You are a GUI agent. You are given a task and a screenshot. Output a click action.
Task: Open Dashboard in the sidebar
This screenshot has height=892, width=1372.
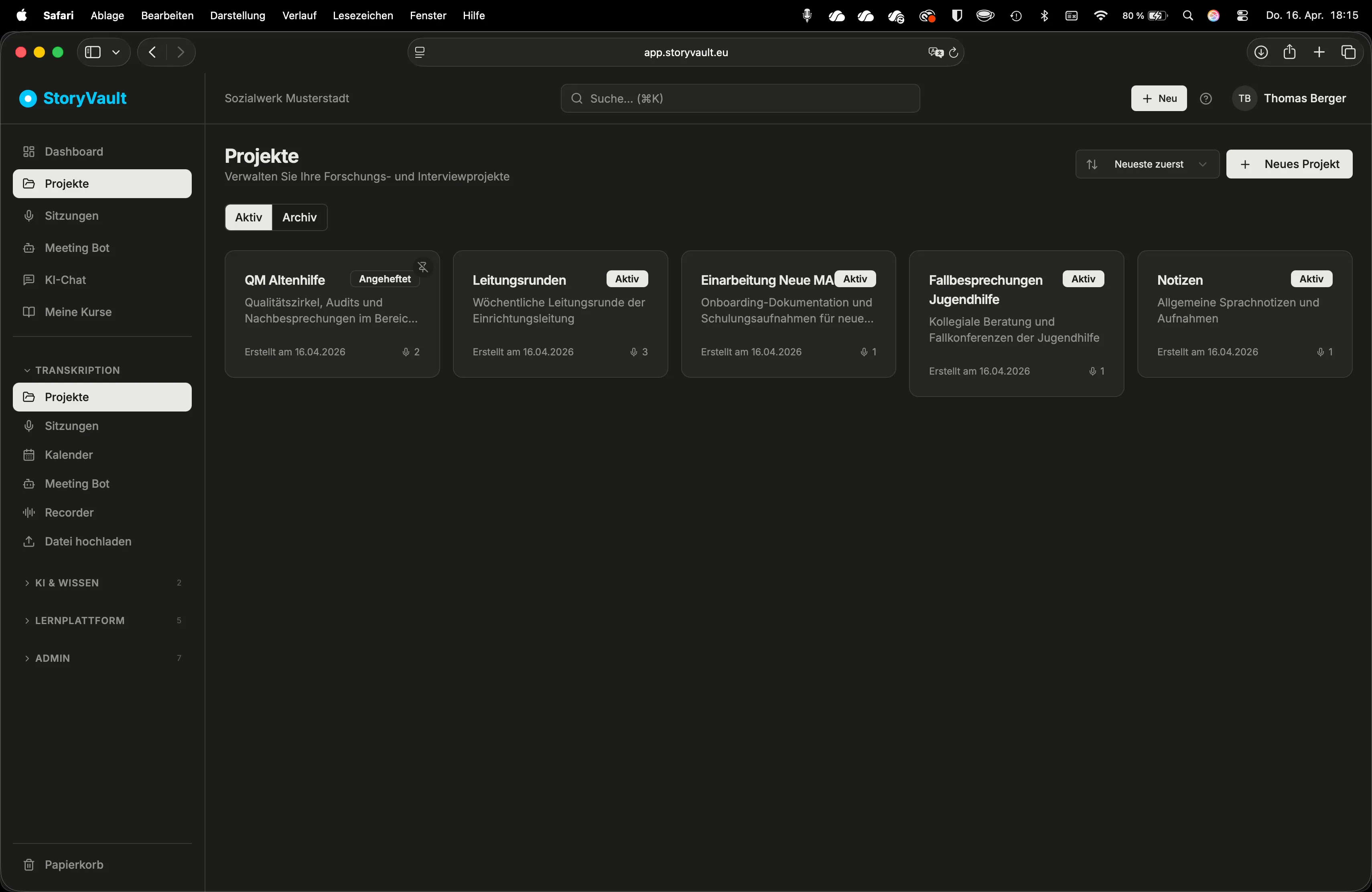pyautogui.click(x=102, y=152)
